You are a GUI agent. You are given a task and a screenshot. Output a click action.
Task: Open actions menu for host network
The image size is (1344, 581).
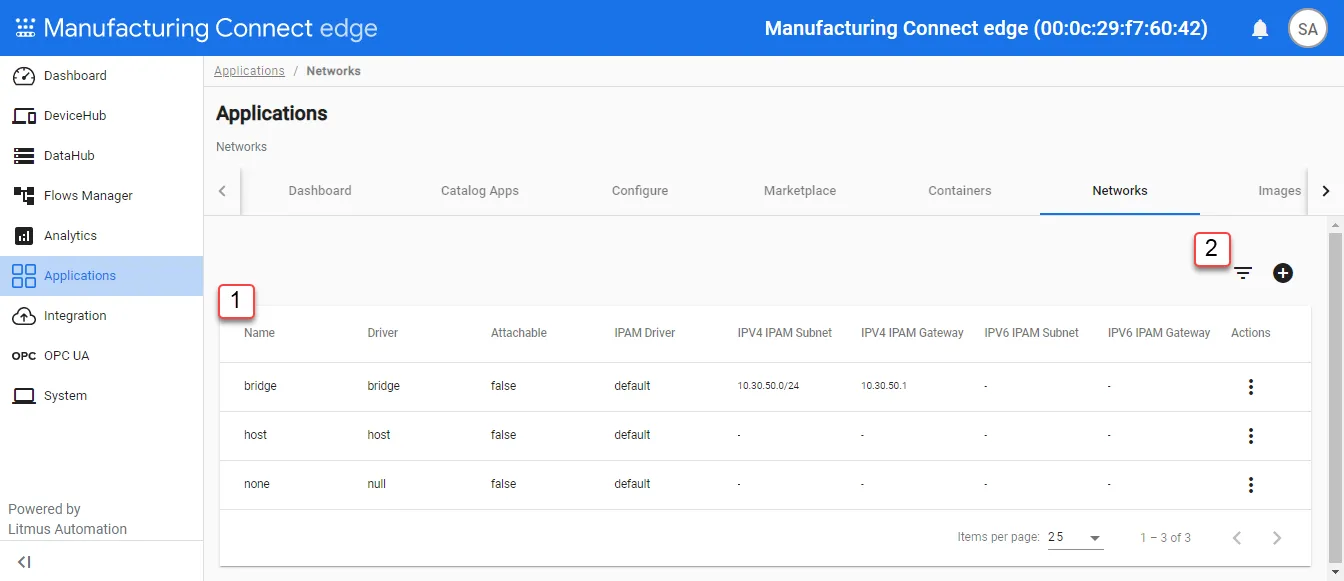tap(1251, 436)
